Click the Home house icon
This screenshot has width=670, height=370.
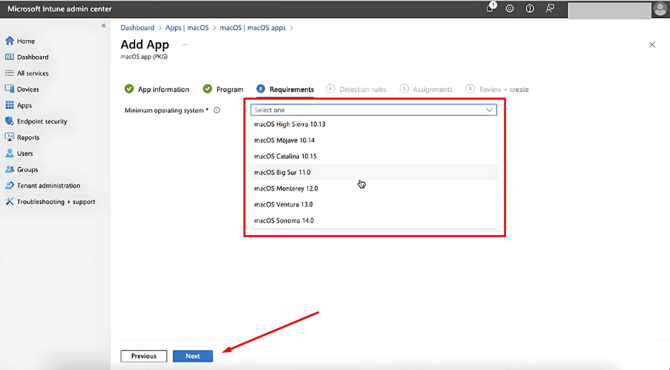pos(9,41)
